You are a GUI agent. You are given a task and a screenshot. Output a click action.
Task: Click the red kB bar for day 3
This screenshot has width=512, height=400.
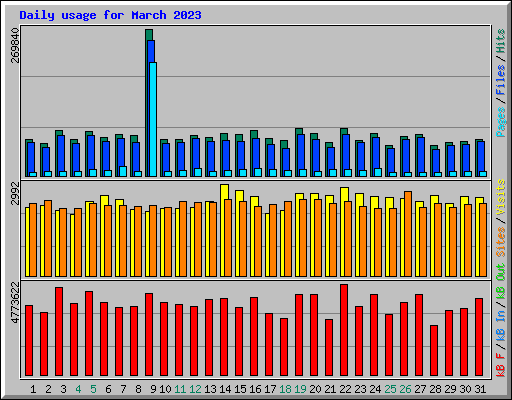point(59,332)
